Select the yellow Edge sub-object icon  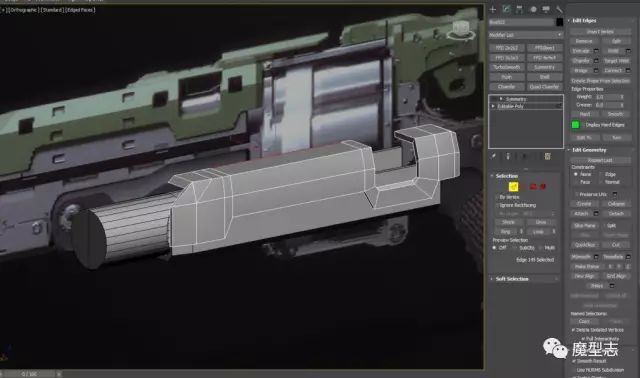pyautogui.click(x=513, y=187)
